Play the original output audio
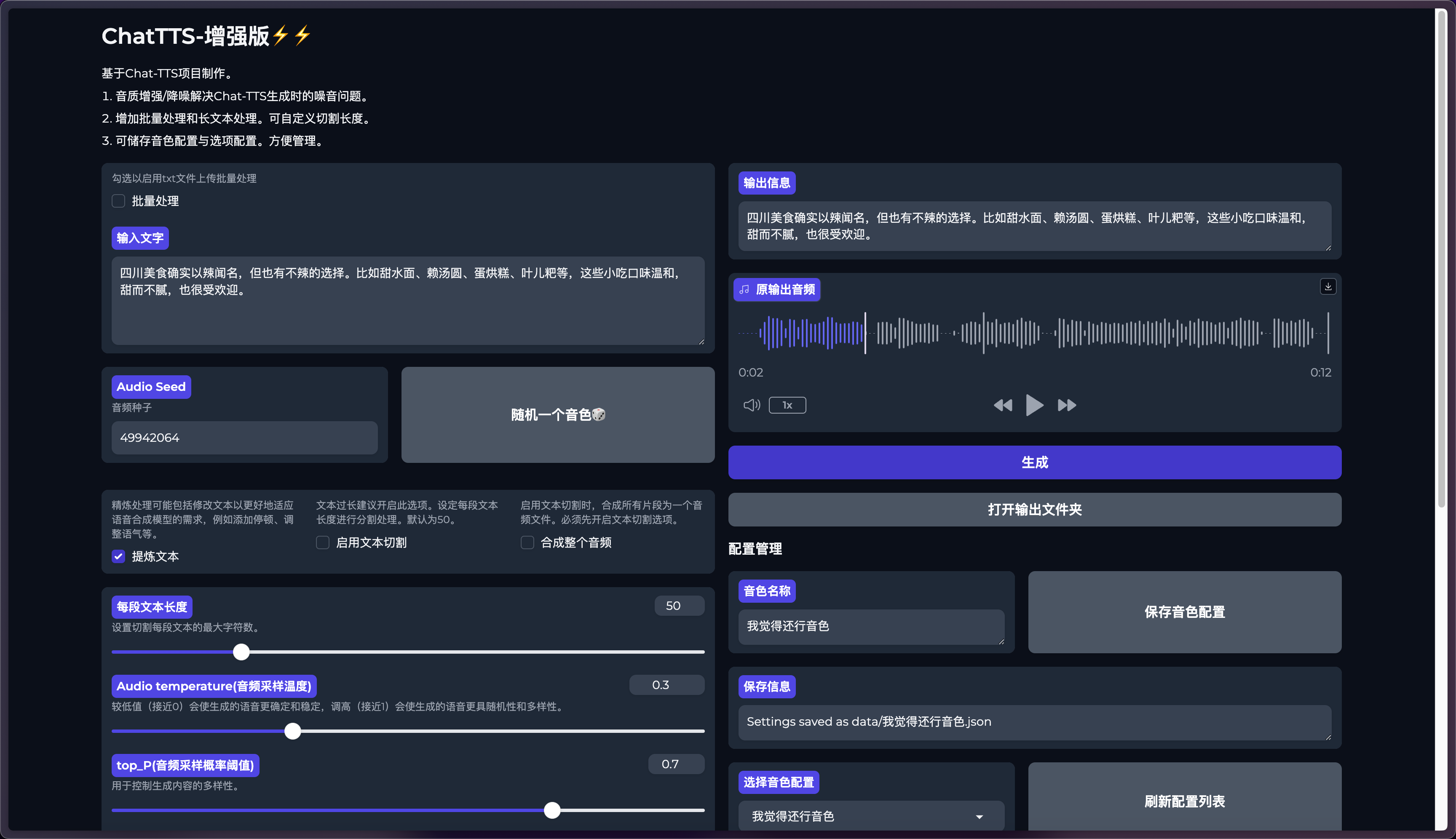The image size is (1456, 839). (x=1034, y=405)
